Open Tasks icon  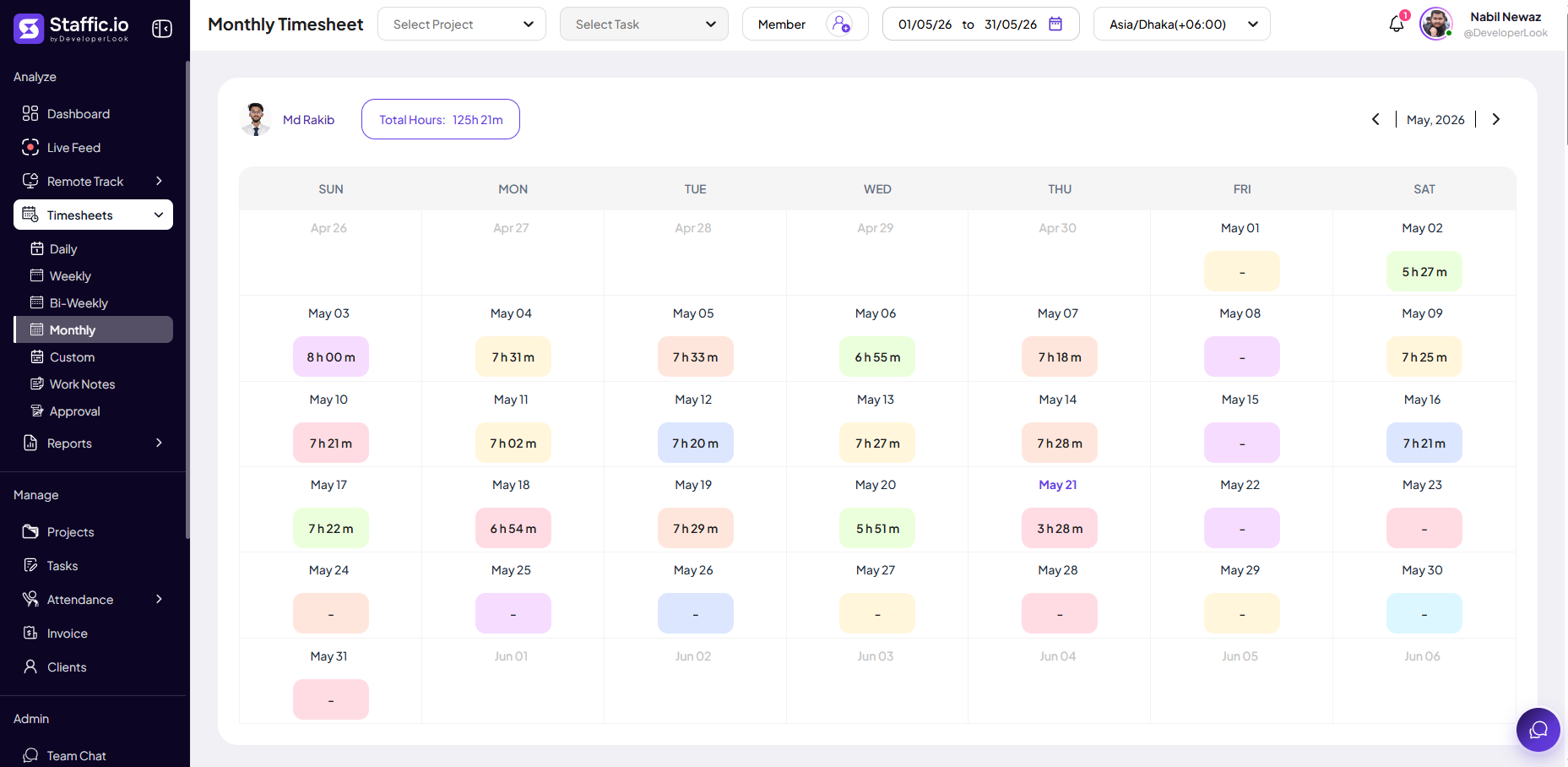click(30, 565)
